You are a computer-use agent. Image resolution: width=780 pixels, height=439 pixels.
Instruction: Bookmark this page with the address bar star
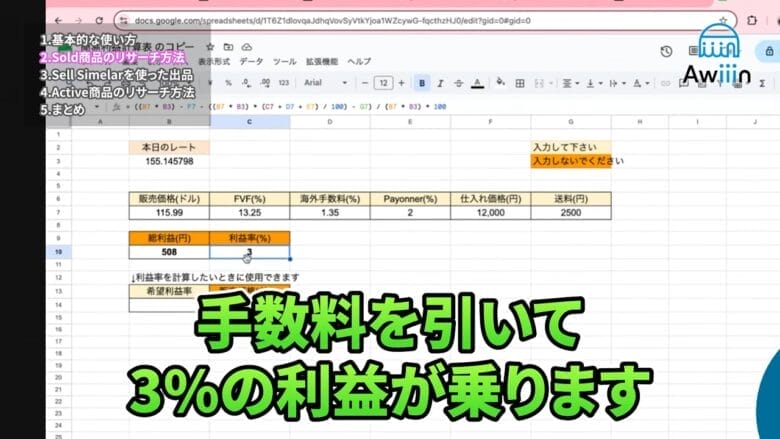pos(723,21)
